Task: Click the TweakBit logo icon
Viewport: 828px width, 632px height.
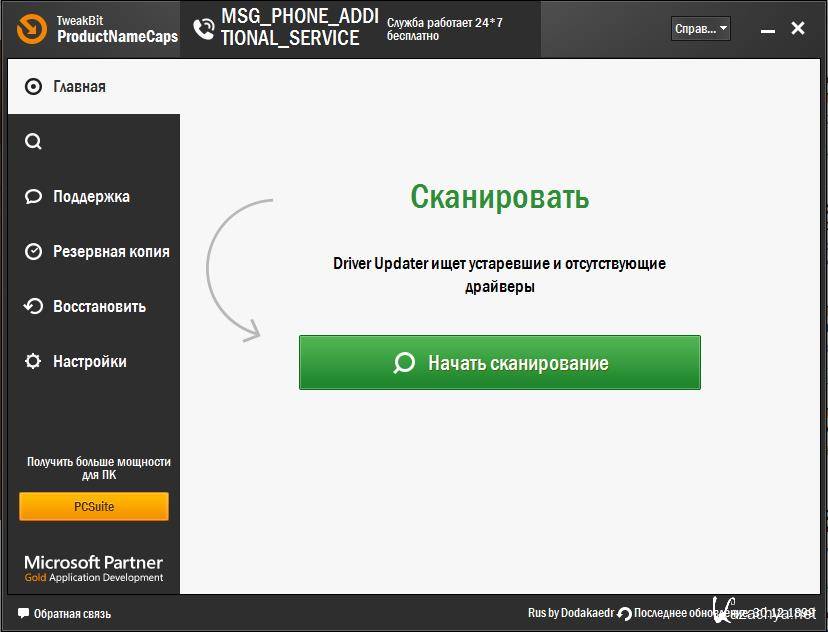Action: (x=31, y=29)
